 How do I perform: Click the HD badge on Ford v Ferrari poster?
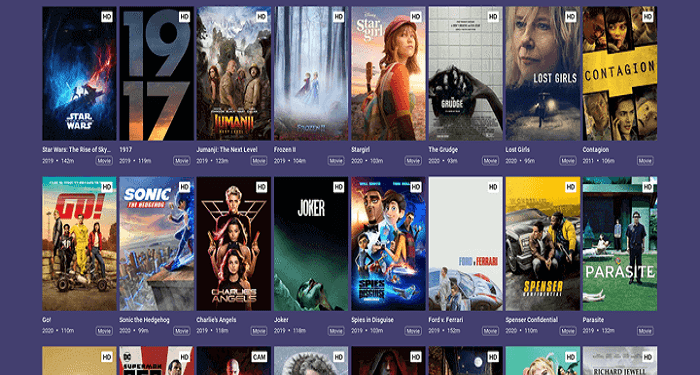pyautogui.click(x=493, y=187)
